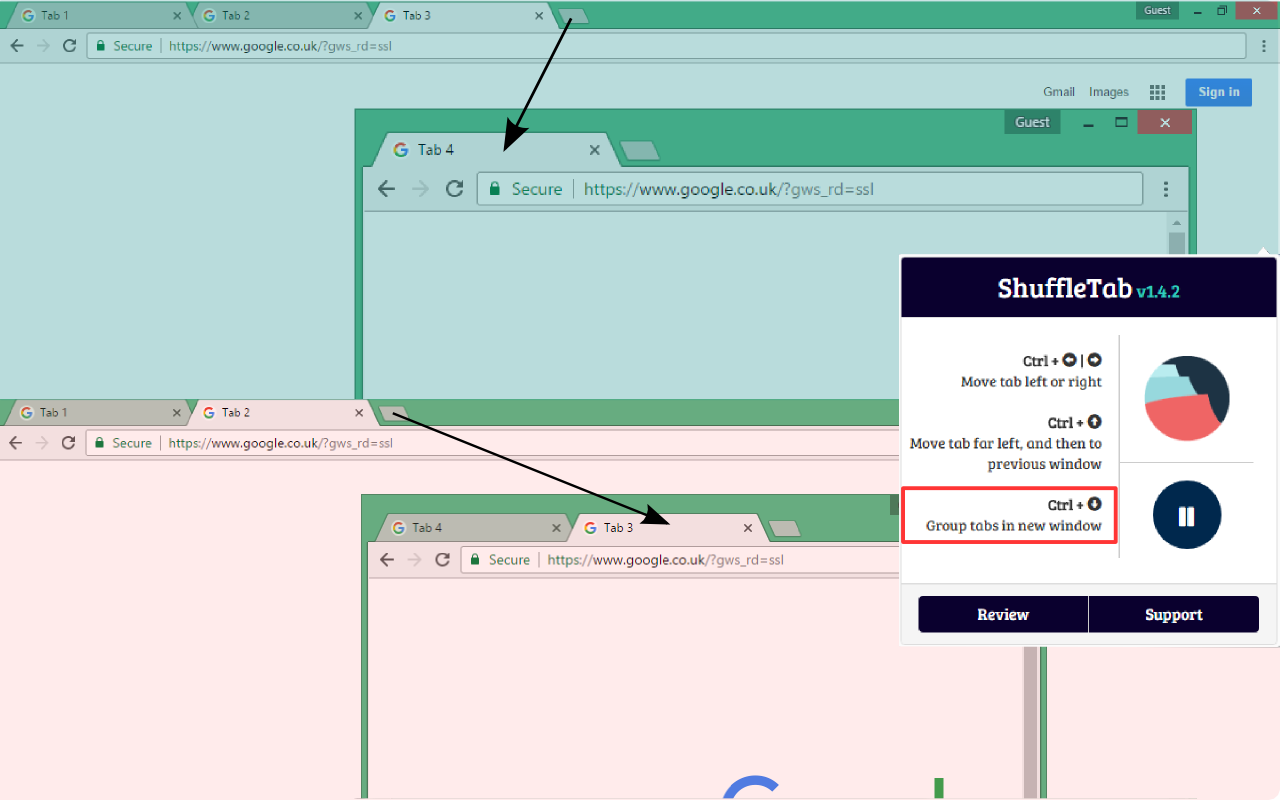Click the pause icon in ShuffleTab popup
Viewport: 1280px width, 800px height.
[1186, 514]
